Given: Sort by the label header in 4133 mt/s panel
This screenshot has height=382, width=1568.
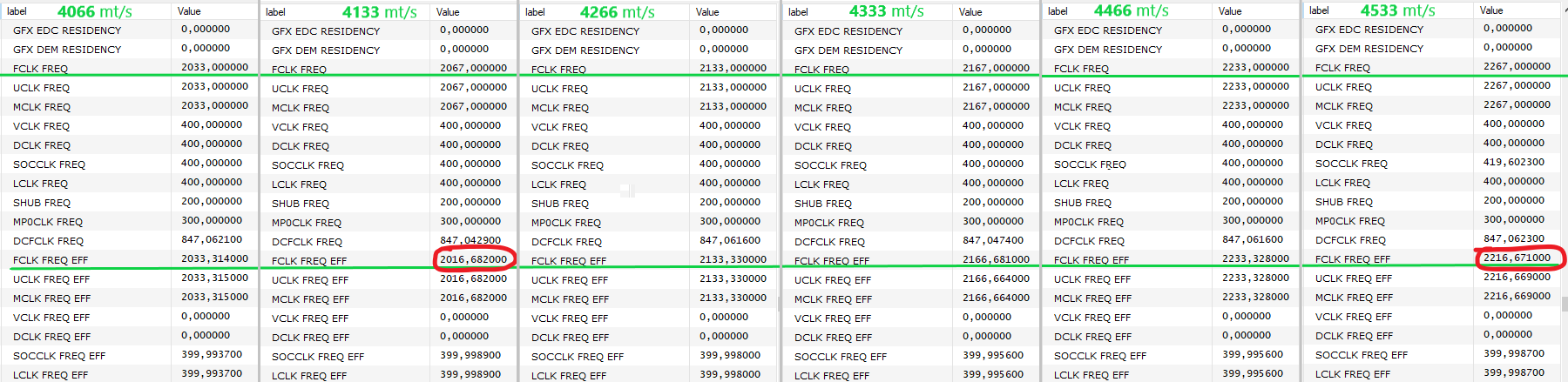Looking at the screenshot, I should coord(275,12).
